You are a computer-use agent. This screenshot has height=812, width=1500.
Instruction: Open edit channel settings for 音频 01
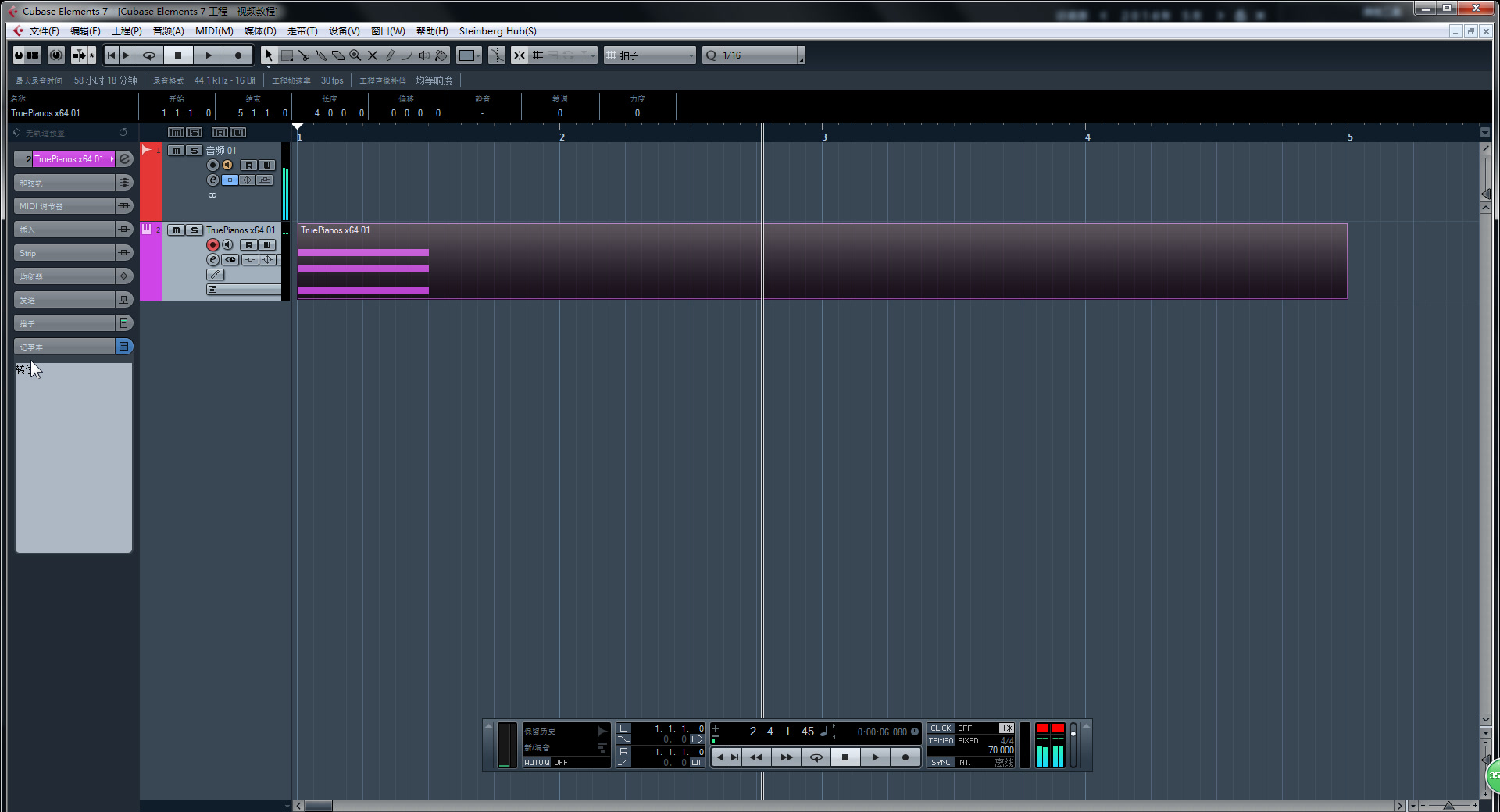click(212, 180)
